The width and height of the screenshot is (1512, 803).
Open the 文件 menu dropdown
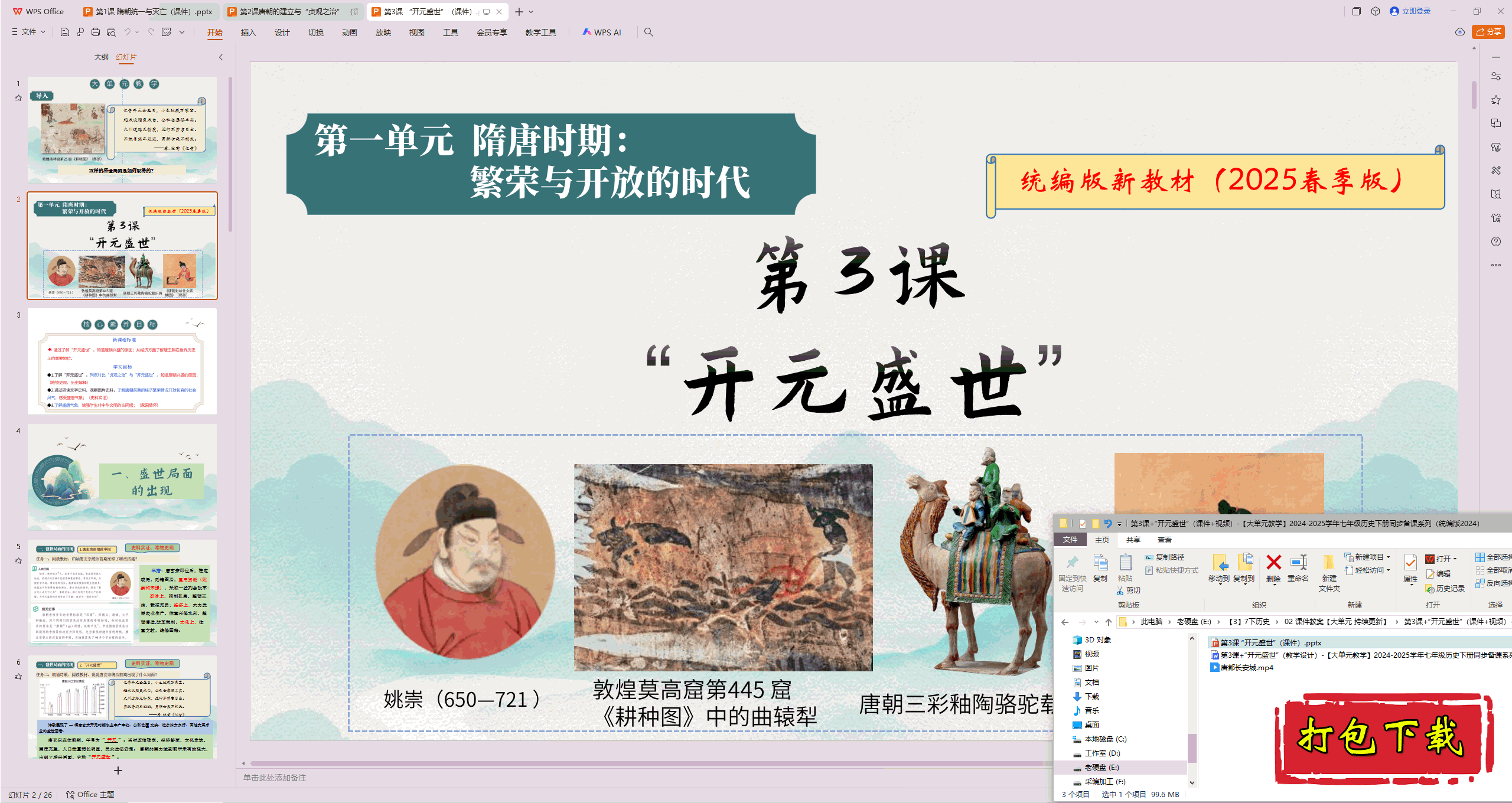(28, 32)
